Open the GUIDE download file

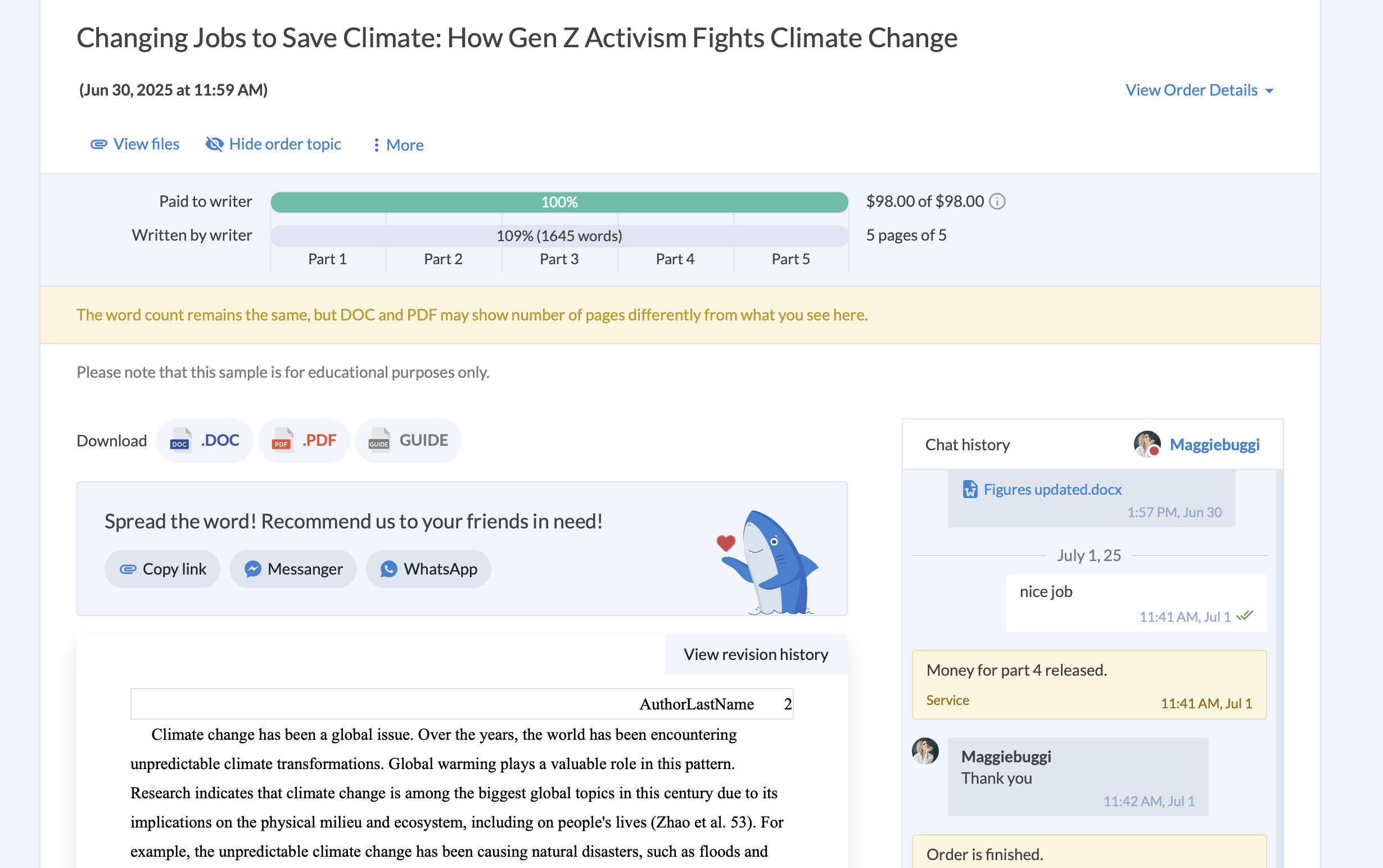pos(408,440)
